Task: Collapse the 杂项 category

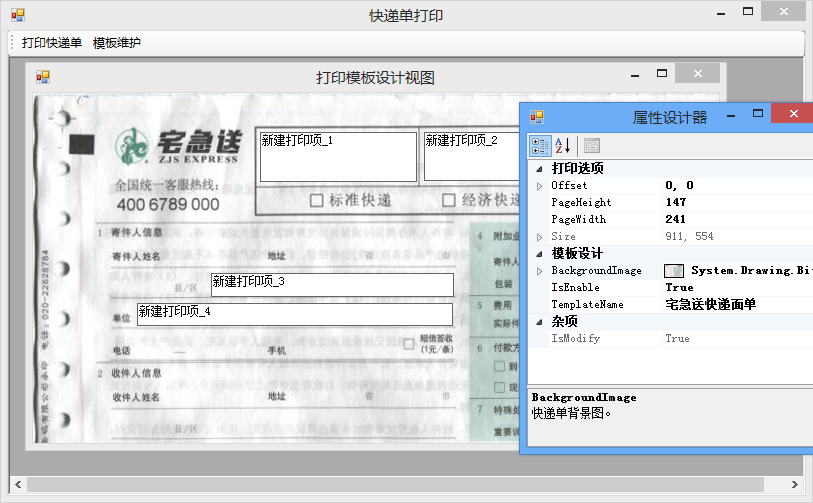Action: (x=540, y=322)
